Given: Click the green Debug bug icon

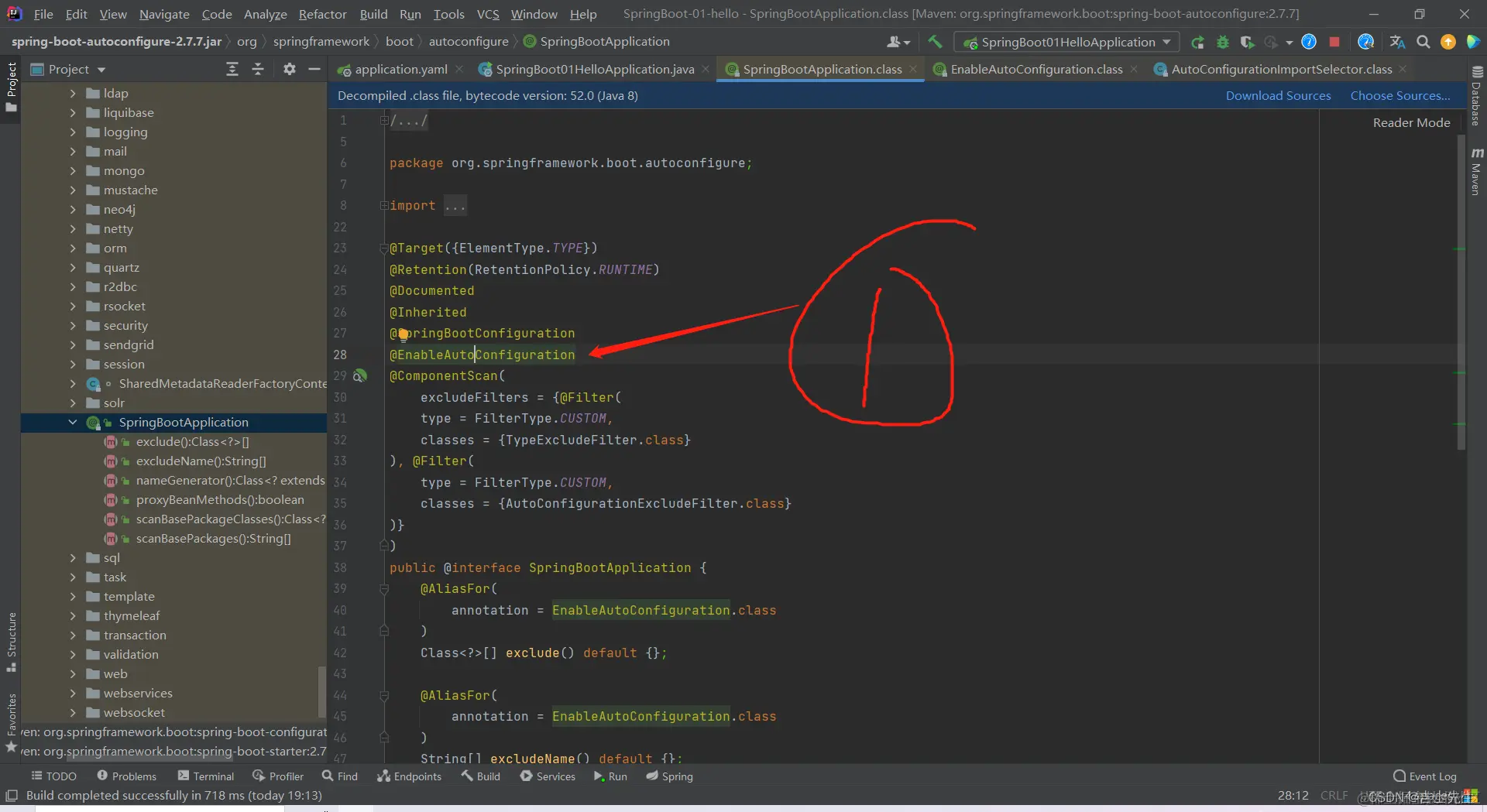Looking at the screenshot, I should click(x=1223, y=42).
